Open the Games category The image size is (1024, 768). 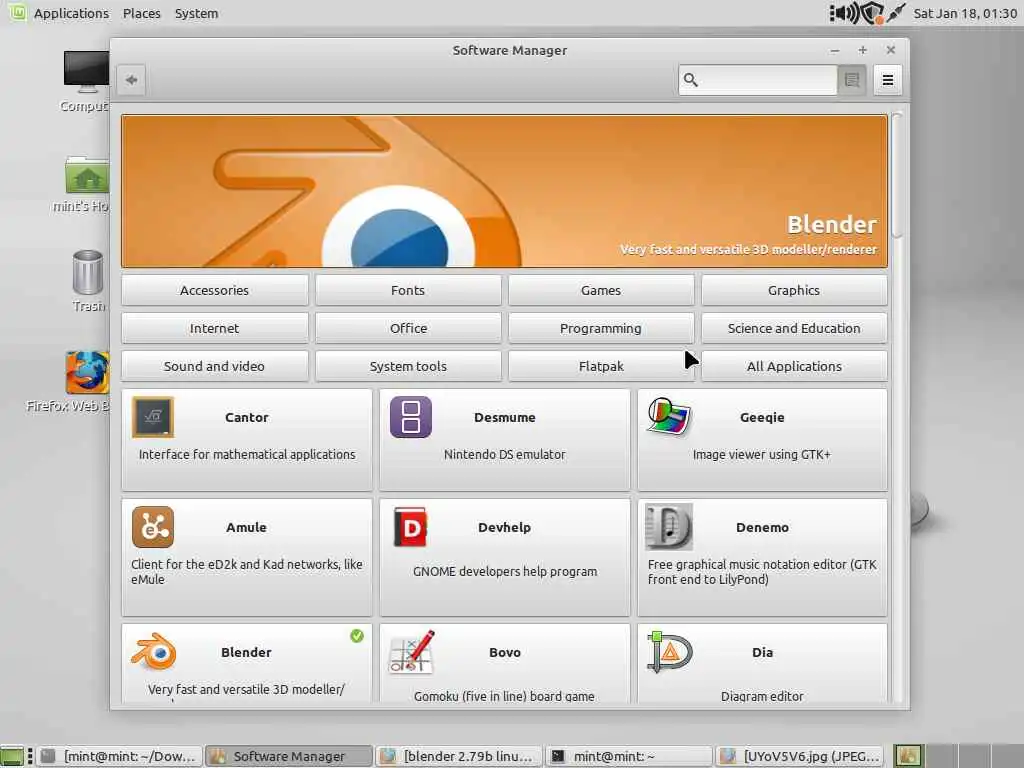(x=601, y=290)
